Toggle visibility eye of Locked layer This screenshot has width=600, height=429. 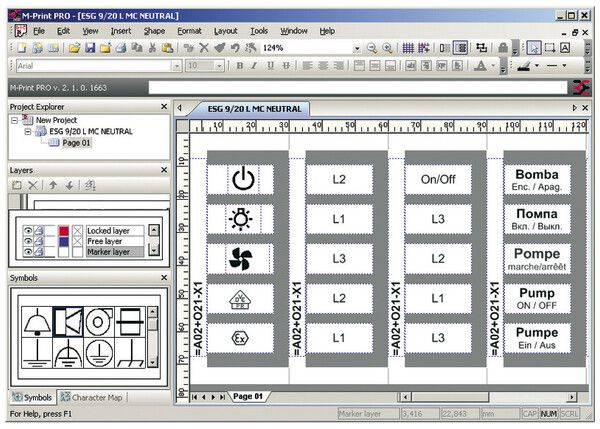[x=28, y=231]
